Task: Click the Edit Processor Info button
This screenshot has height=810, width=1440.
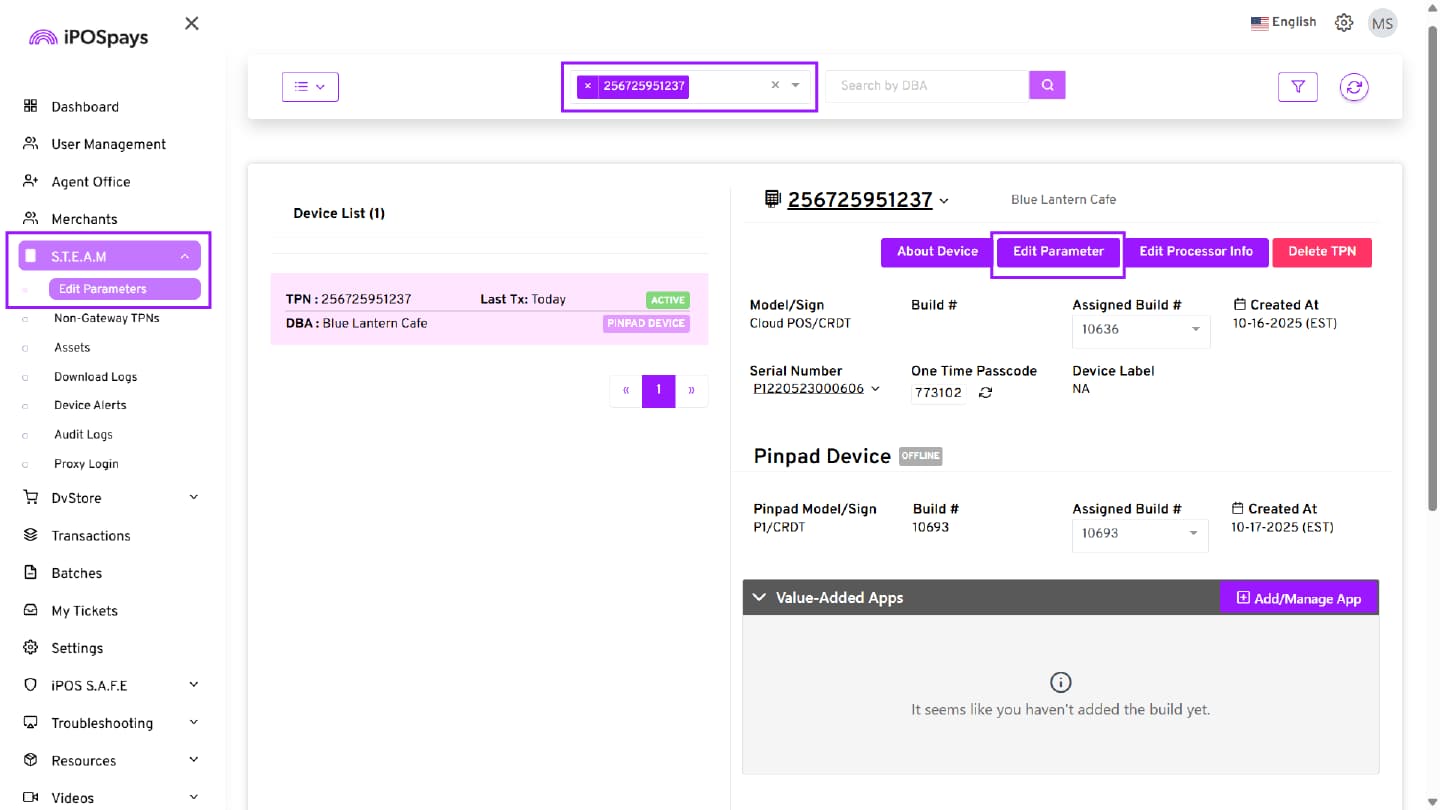Action: 1195,252
